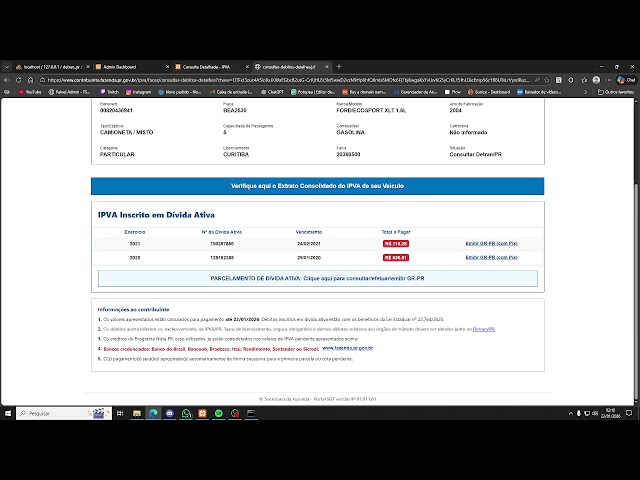This screenshot has width=640, height=480.
Task: Open File Explorer from the taskbar
Action: 137,413
